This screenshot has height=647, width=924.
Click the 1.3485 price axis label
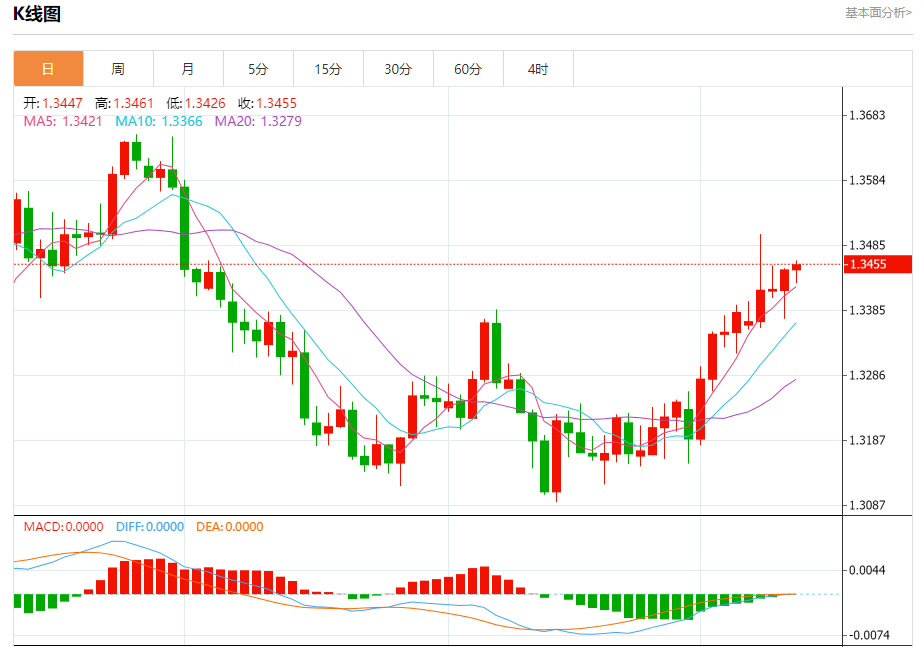867,245
